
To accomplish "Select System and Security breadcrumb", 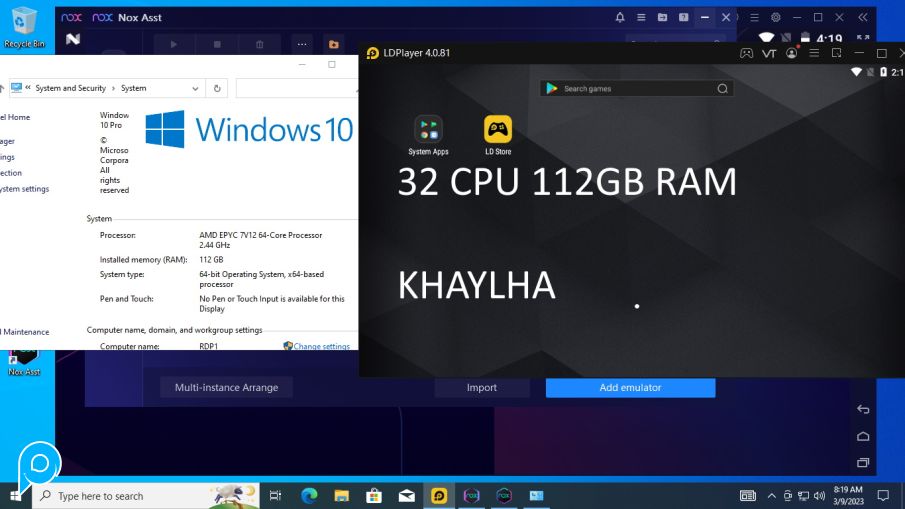I will pos(70,88).
